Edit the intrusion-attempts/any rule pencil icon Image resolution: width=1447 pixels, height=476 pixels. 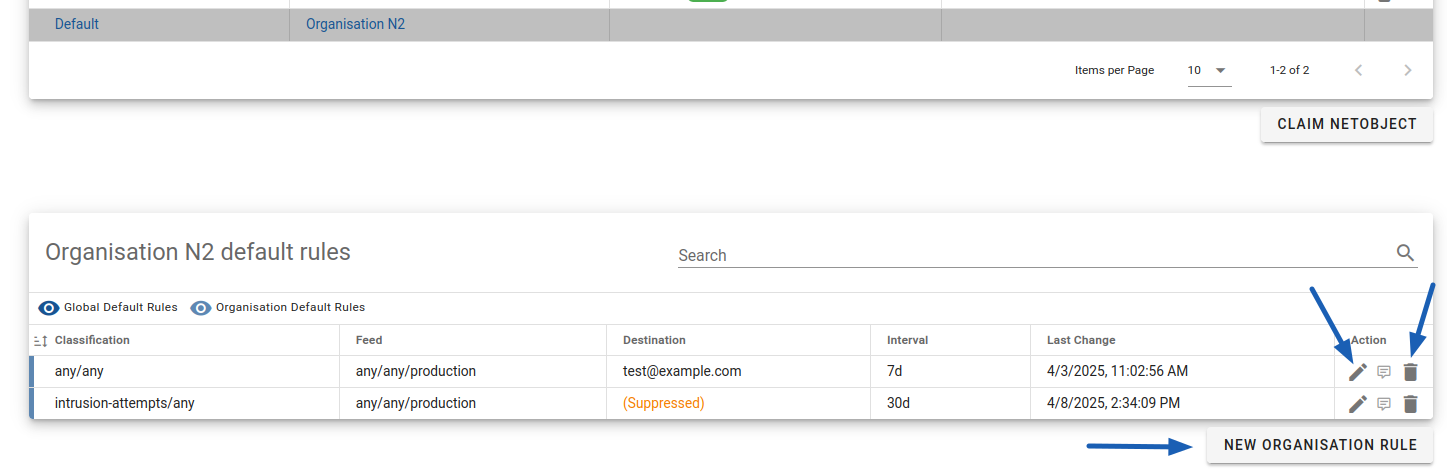(1357, 404)
